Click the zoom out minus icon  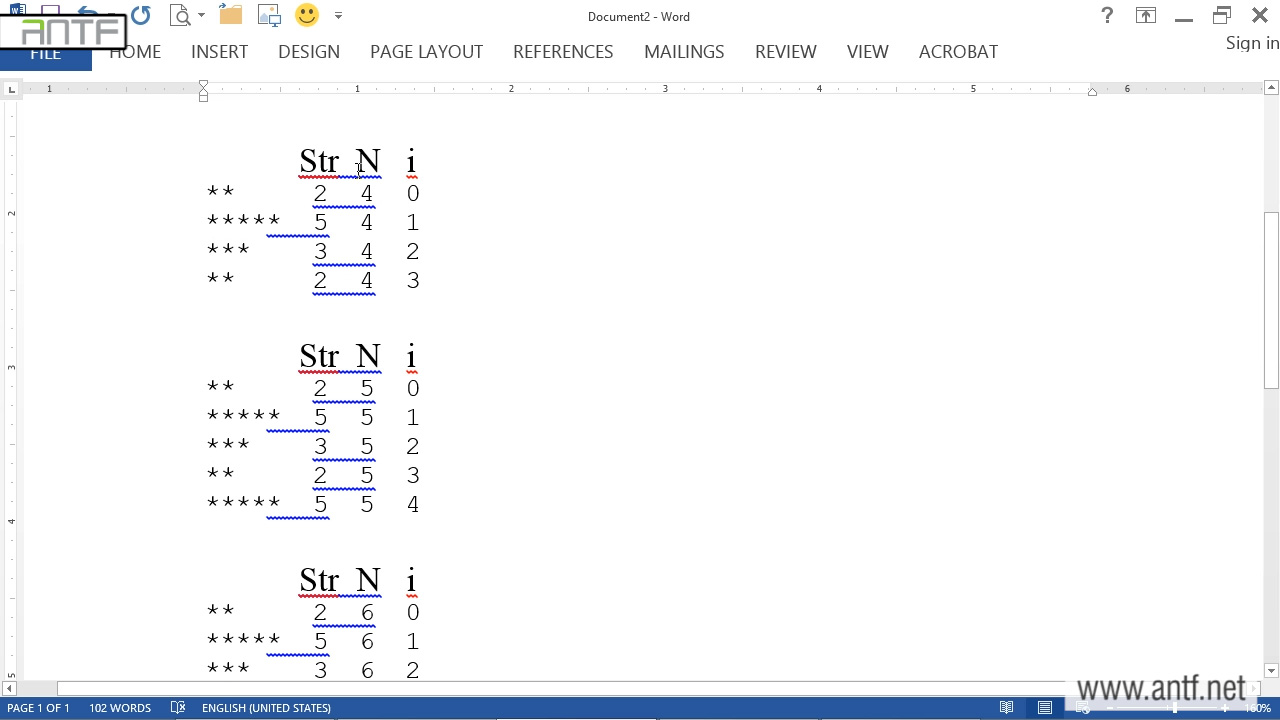click(x=1110, y=708)
